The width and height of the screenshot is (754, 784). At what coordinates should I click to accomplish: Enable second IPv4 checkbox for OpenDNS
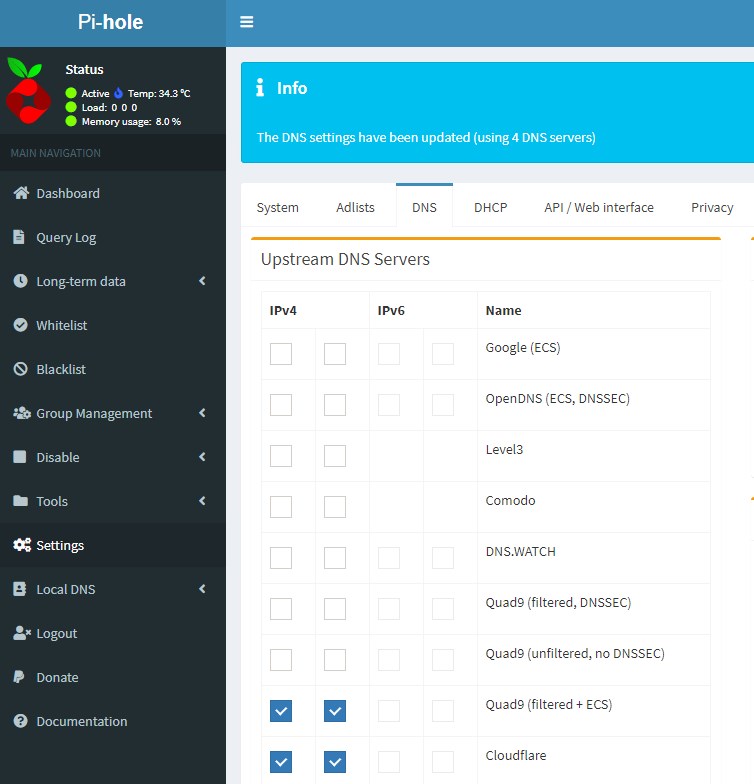(x=335, y=405)
